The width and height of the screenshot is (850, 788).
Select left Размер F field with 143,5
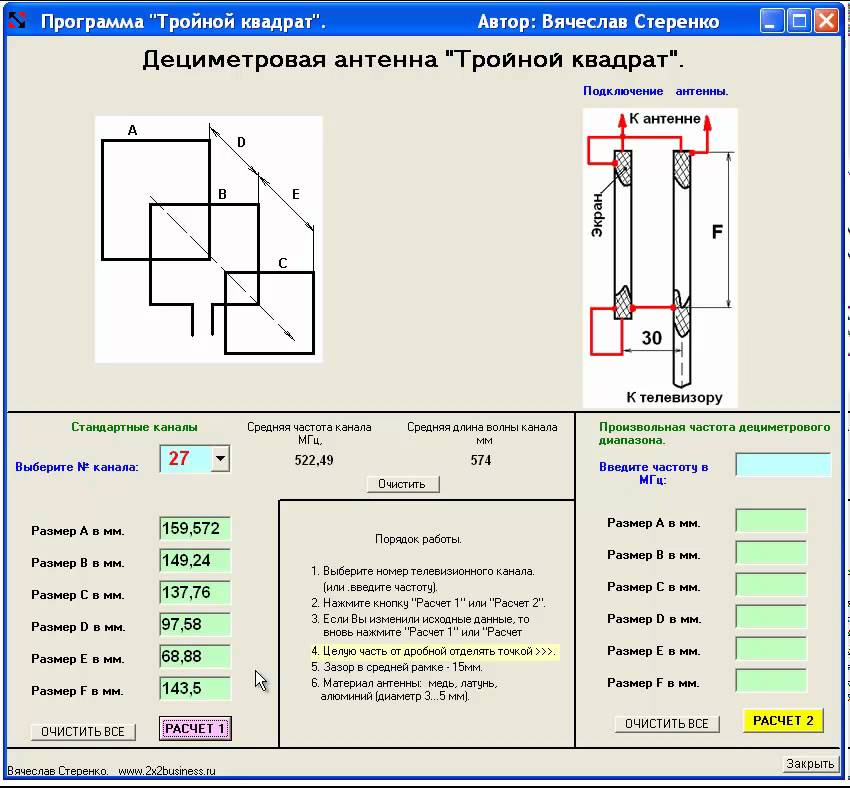point(195,689)
